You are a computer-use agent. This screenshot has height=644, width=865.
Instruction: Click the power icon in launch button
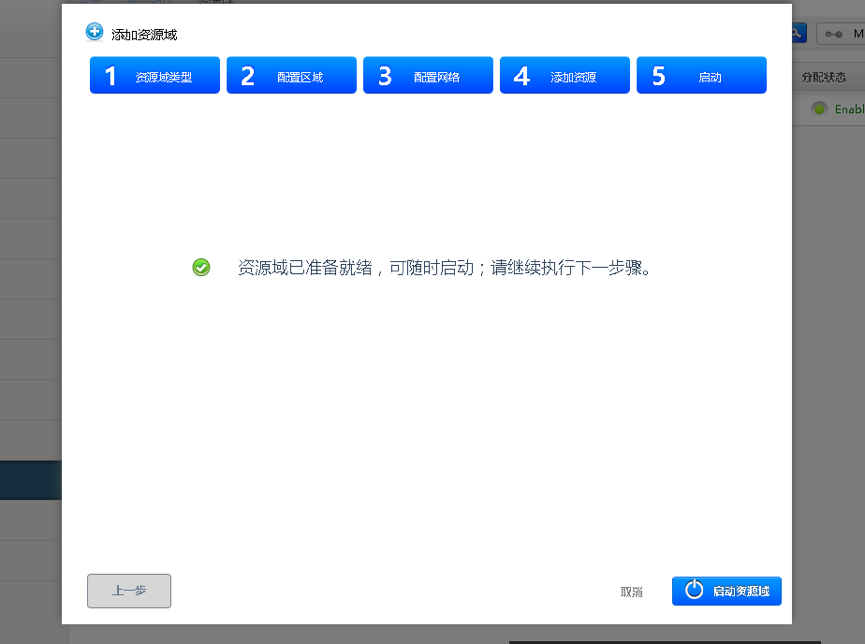tap(694, 591)
